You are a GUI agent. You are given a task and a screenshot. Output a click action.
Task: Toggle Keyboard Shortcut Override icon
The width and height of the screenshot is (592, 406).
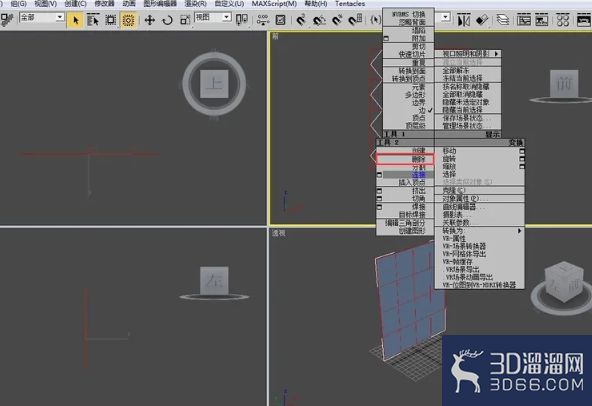[x=281, y=20]
